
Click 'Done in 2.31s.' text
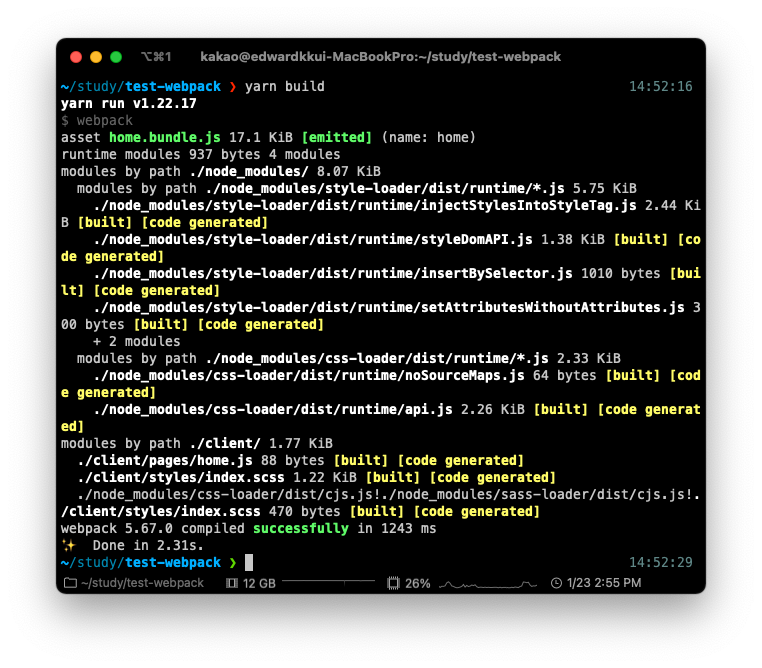(148, 546)
